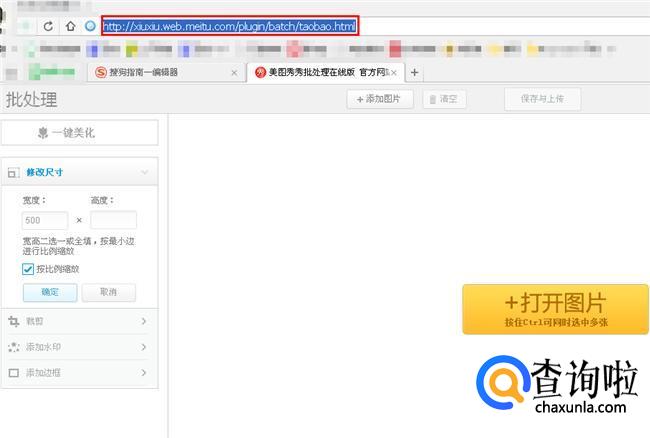This screenshot has height=438, width=650.
Task: Click the browser home icon
Action: pos(69,25)
